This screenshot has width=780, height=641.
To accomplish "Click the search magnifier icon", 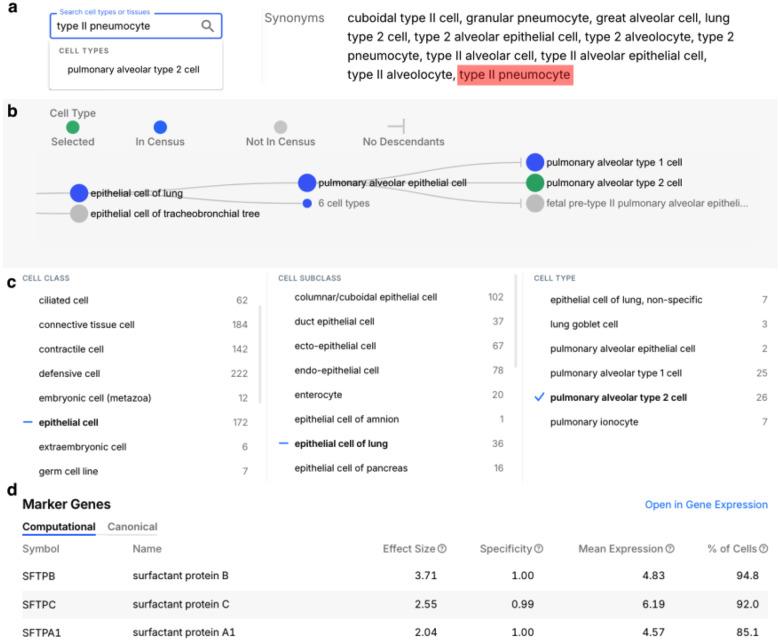I will [x=208, y=26].
